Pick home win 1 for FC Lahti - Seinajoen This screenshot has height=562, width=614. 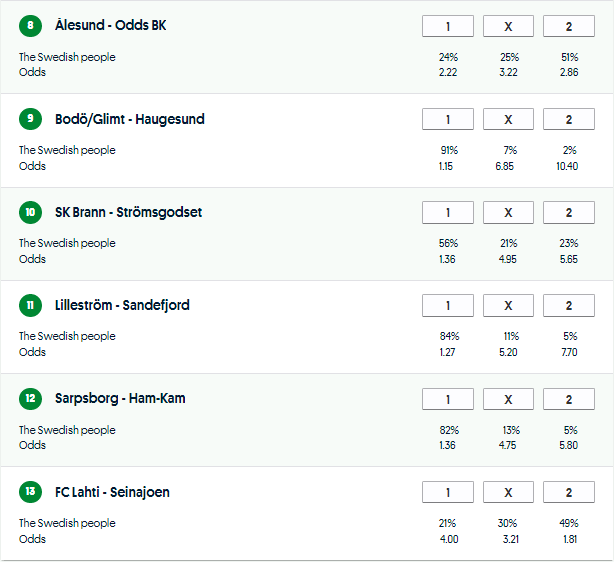[x=448, y=493]
